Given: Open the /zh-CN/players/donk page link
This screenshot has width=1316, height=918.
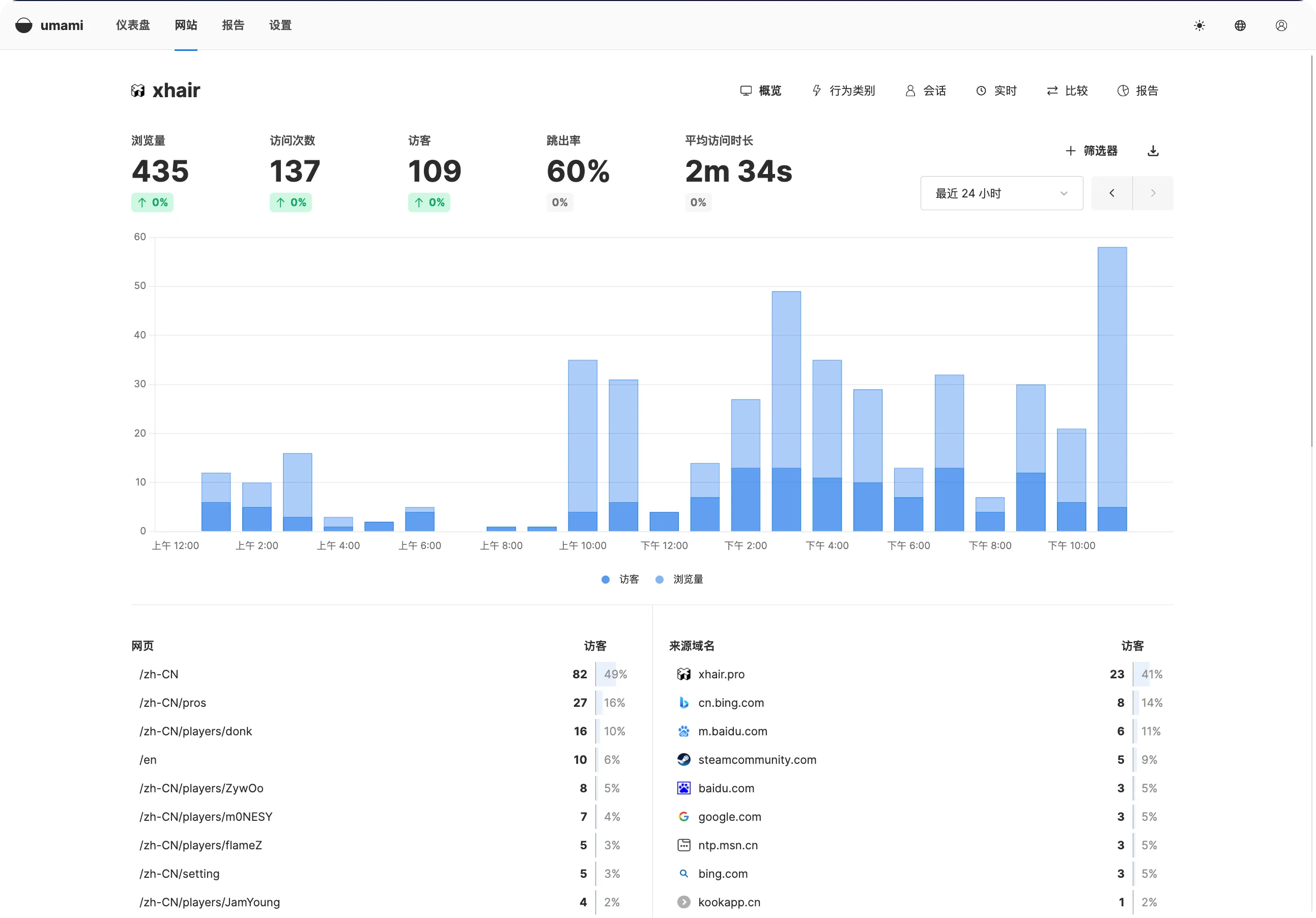Looking at the screenshot, I should tap(195, 731).
